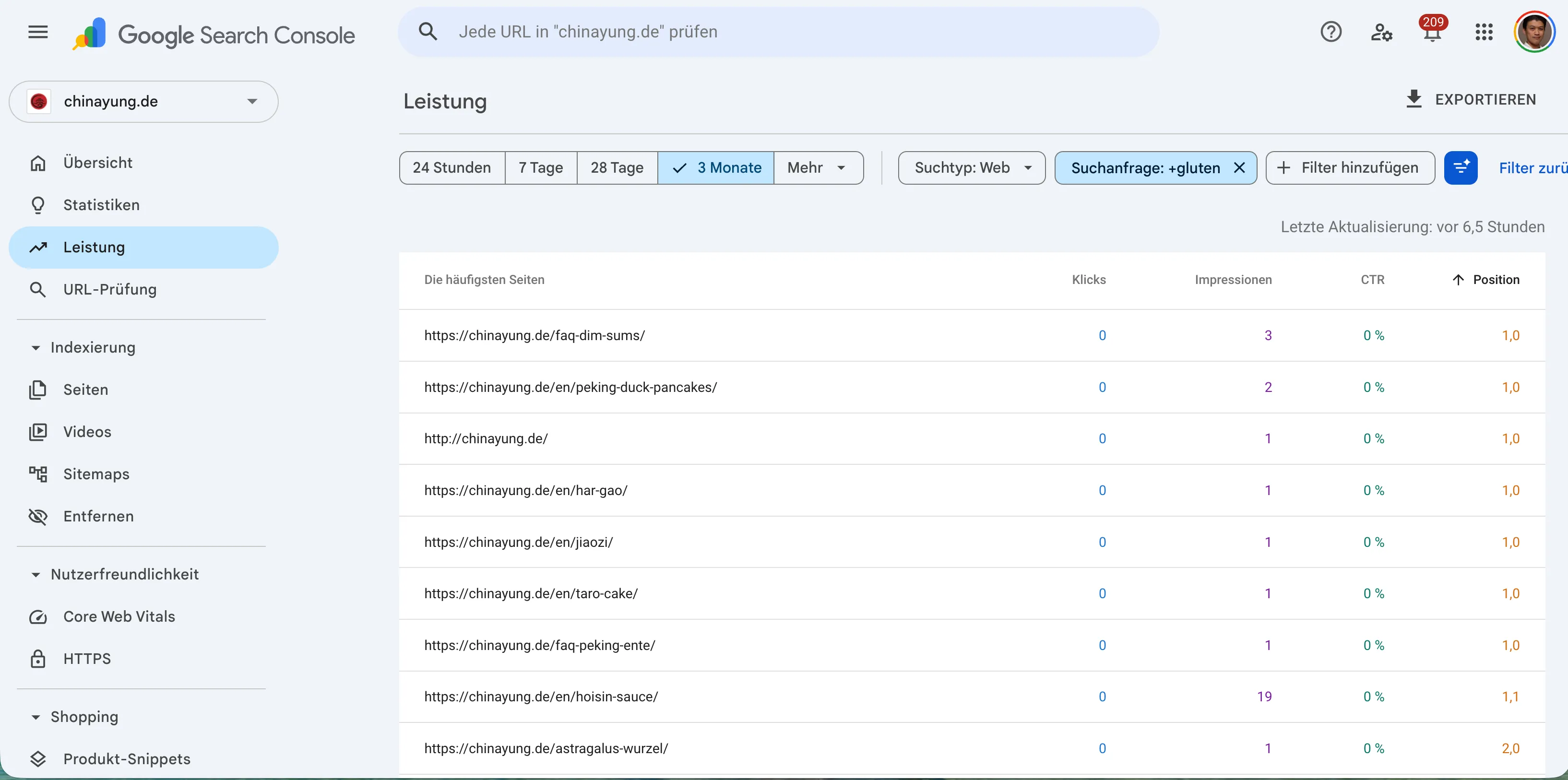Go to Statistiken in sidebar

pyautogui.click(x=143, y=205)
